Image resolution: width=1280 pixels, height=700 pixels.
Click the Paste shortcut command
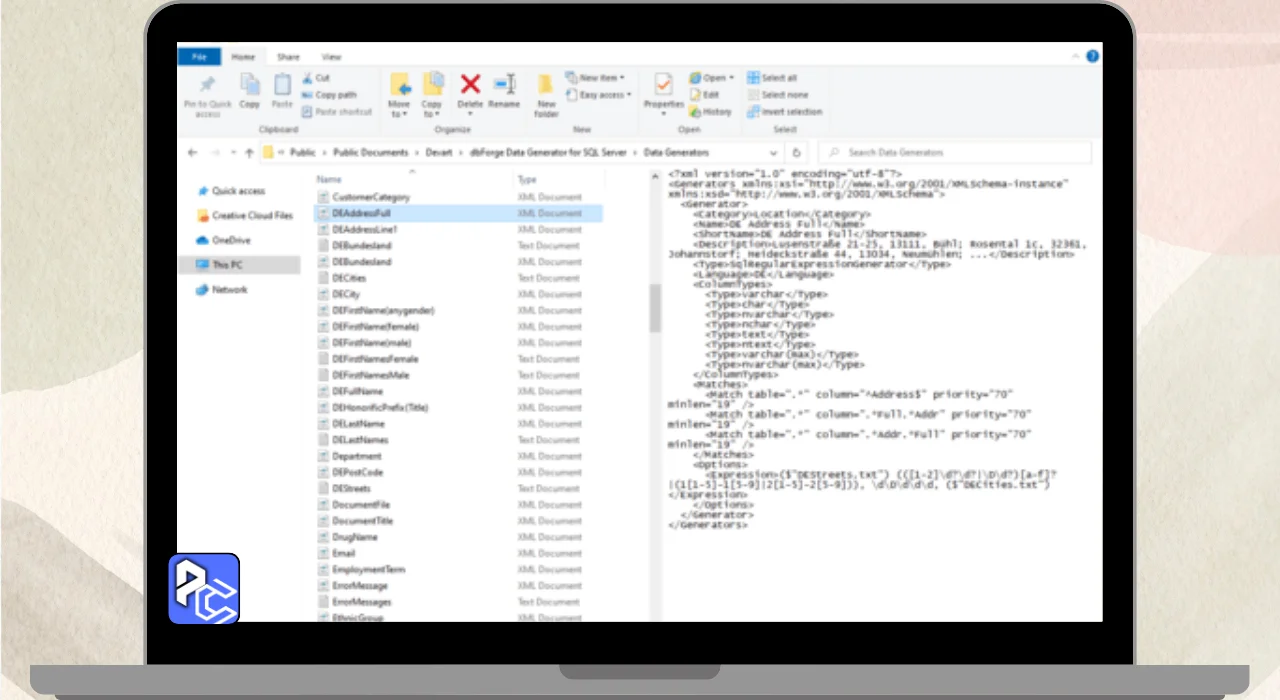point(336,112)
